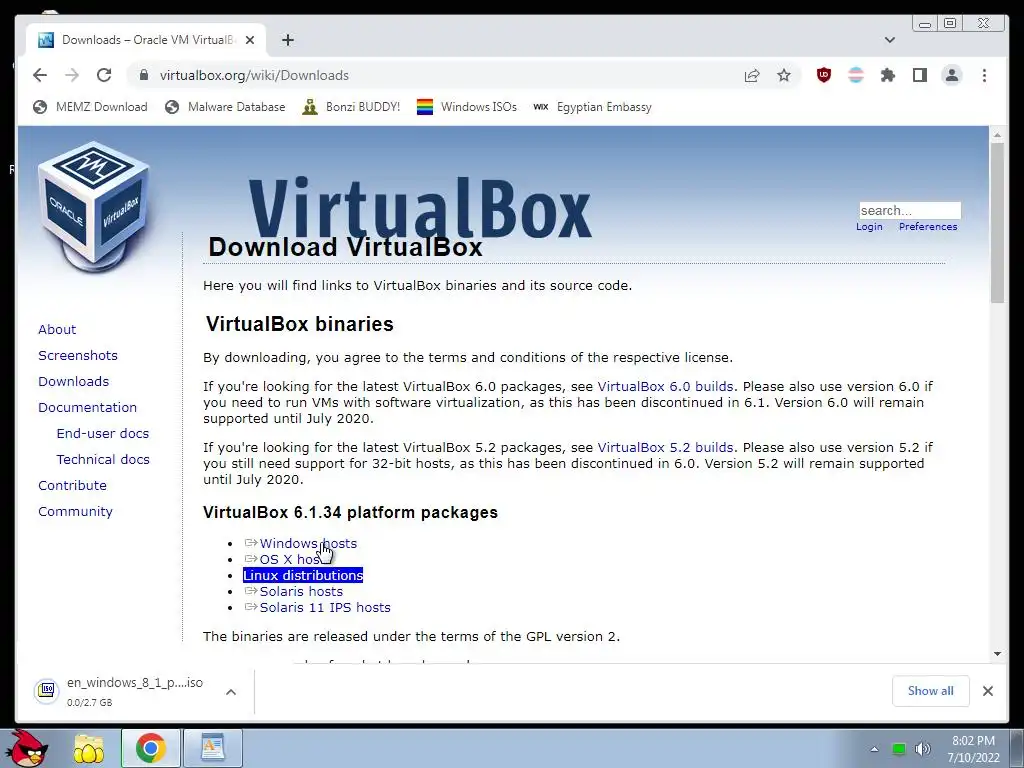The height and width of the screenshot is (768, 1024).
Task: Open the MEMZ Download bookmark
Action: (90, 106)
